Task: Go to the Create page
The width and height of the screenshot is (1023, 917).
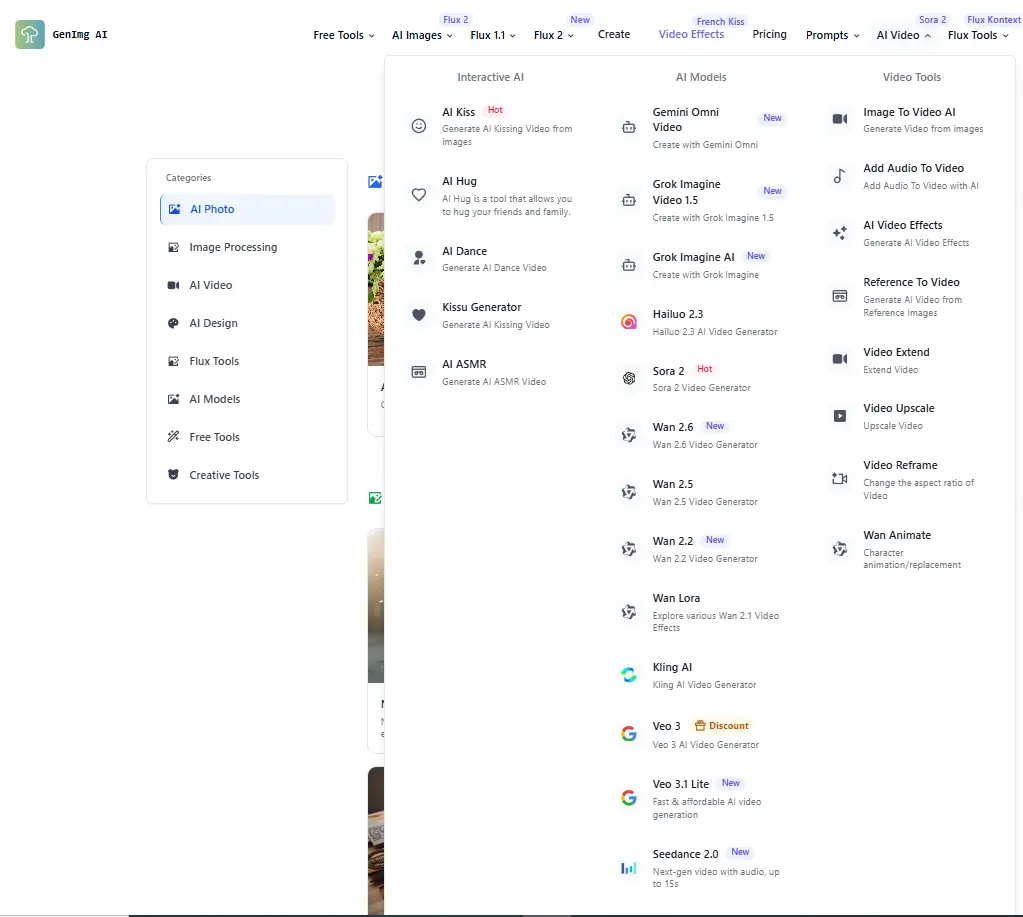Action: [x=614, y=35]
